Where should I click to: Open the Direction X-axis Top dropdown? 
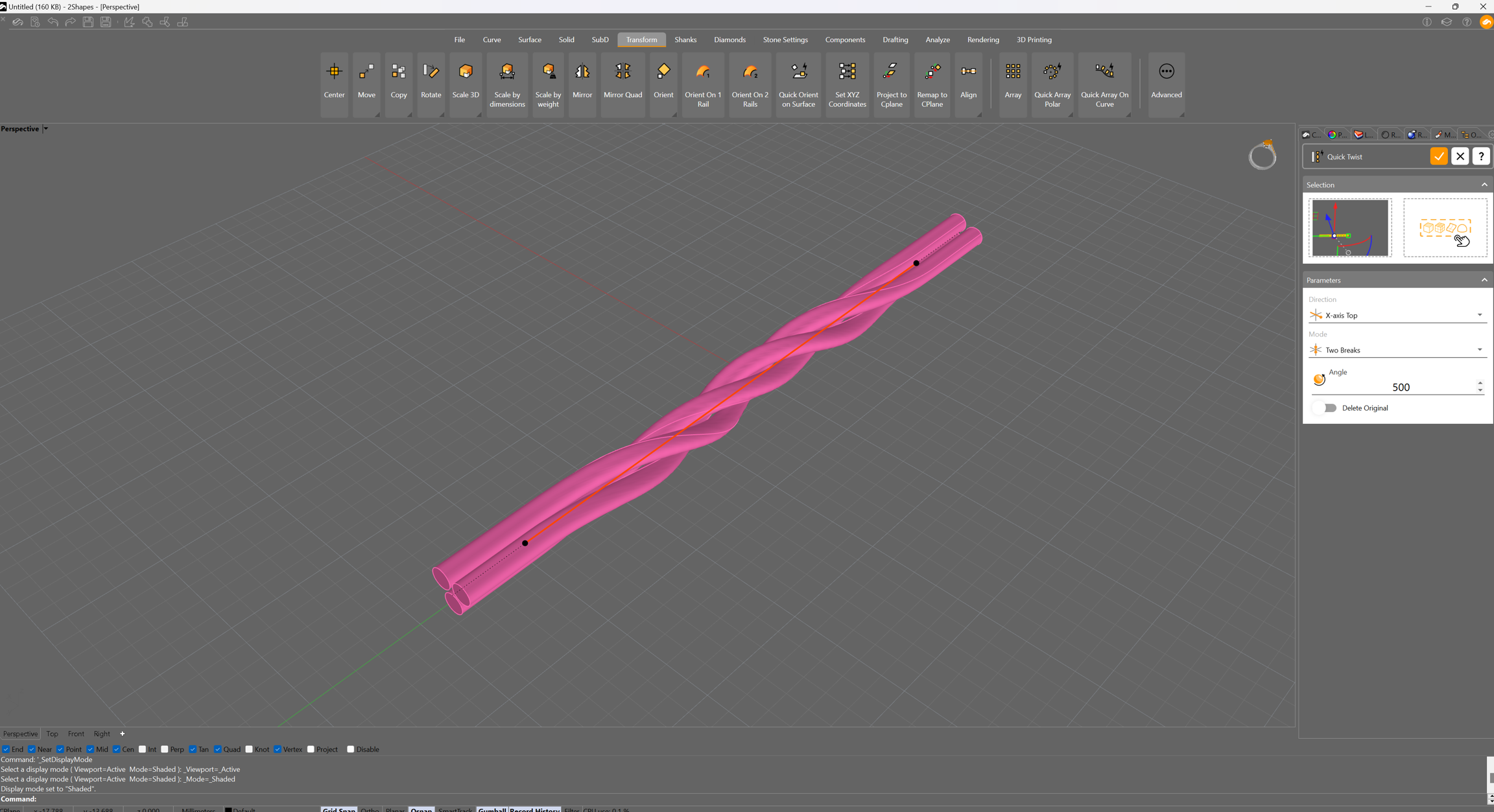[x=1397, y=315]
